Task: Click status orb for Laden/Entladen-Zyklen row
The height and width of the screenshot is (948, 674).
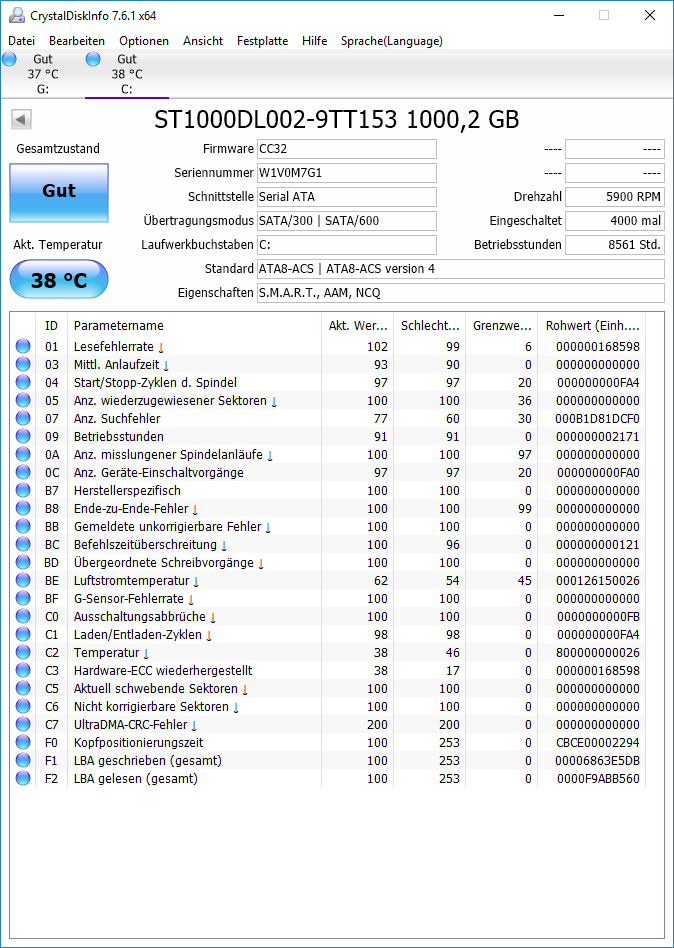Action: [23, 634]
